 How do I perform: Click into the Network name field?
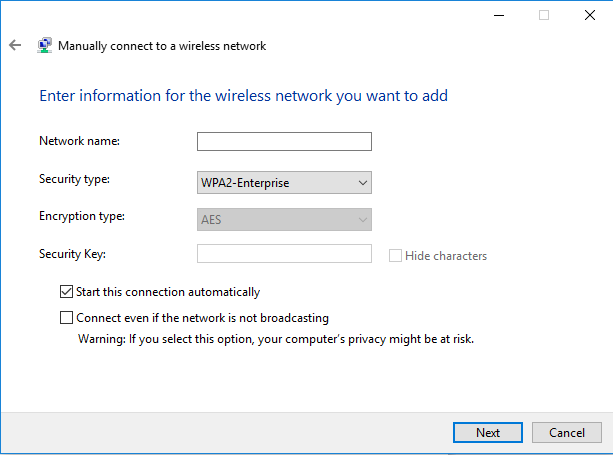click(x=284, y=142)
